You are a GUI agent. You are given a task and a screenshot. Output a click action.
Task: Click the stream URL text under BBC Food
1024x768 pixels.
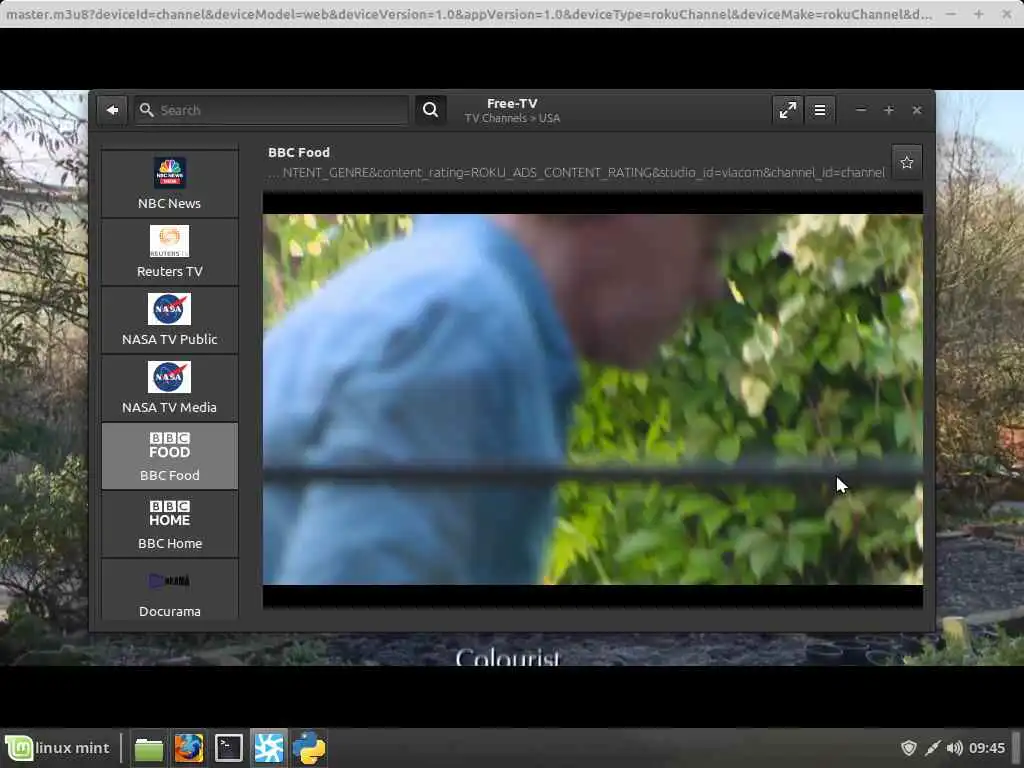click(578, 172)
